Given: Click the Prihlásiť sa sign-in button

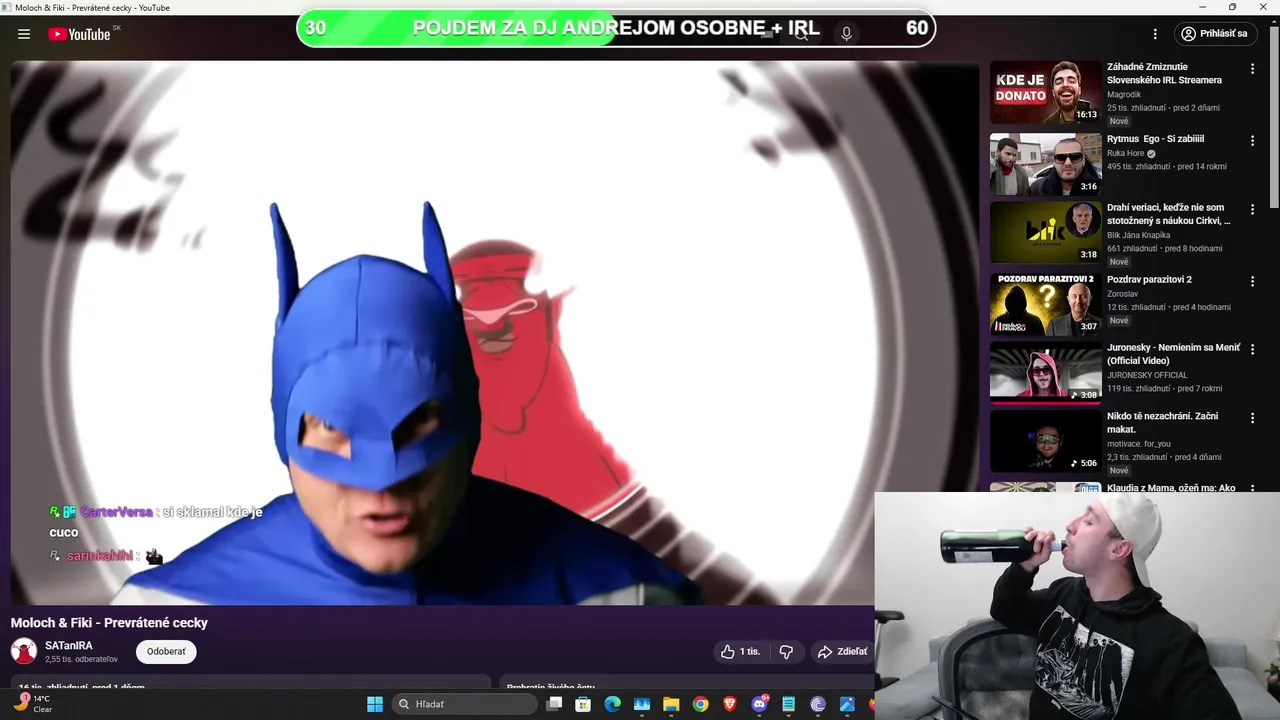Looking at the screenshot, I should (1215, 34).
